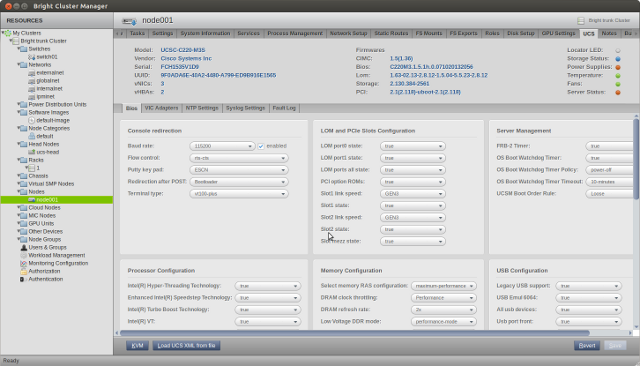Select Power Distribution Units in tree
Image resolution: width=640 pixels, height=366 pixels.
click(x=58, y=104)
